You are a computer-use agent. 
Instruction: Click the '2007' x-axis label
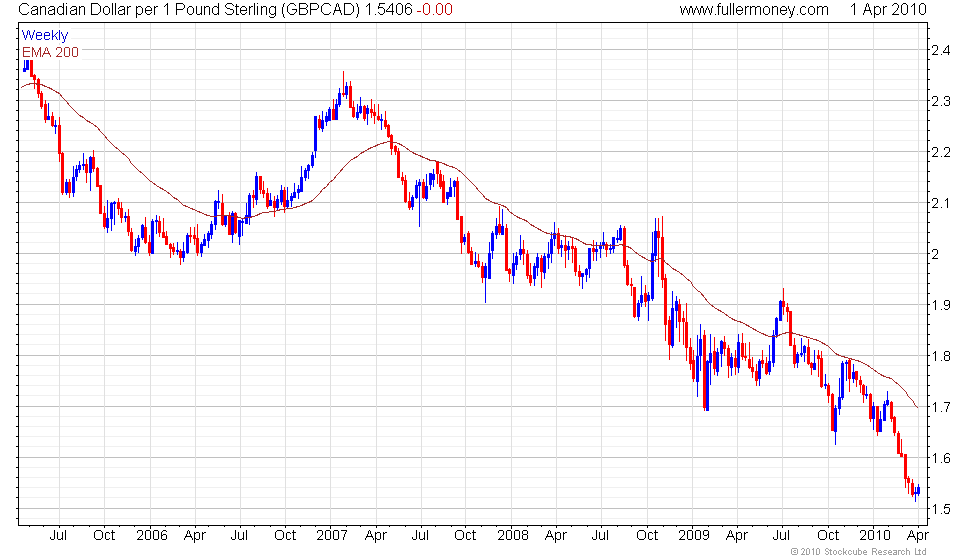point(332,536)
